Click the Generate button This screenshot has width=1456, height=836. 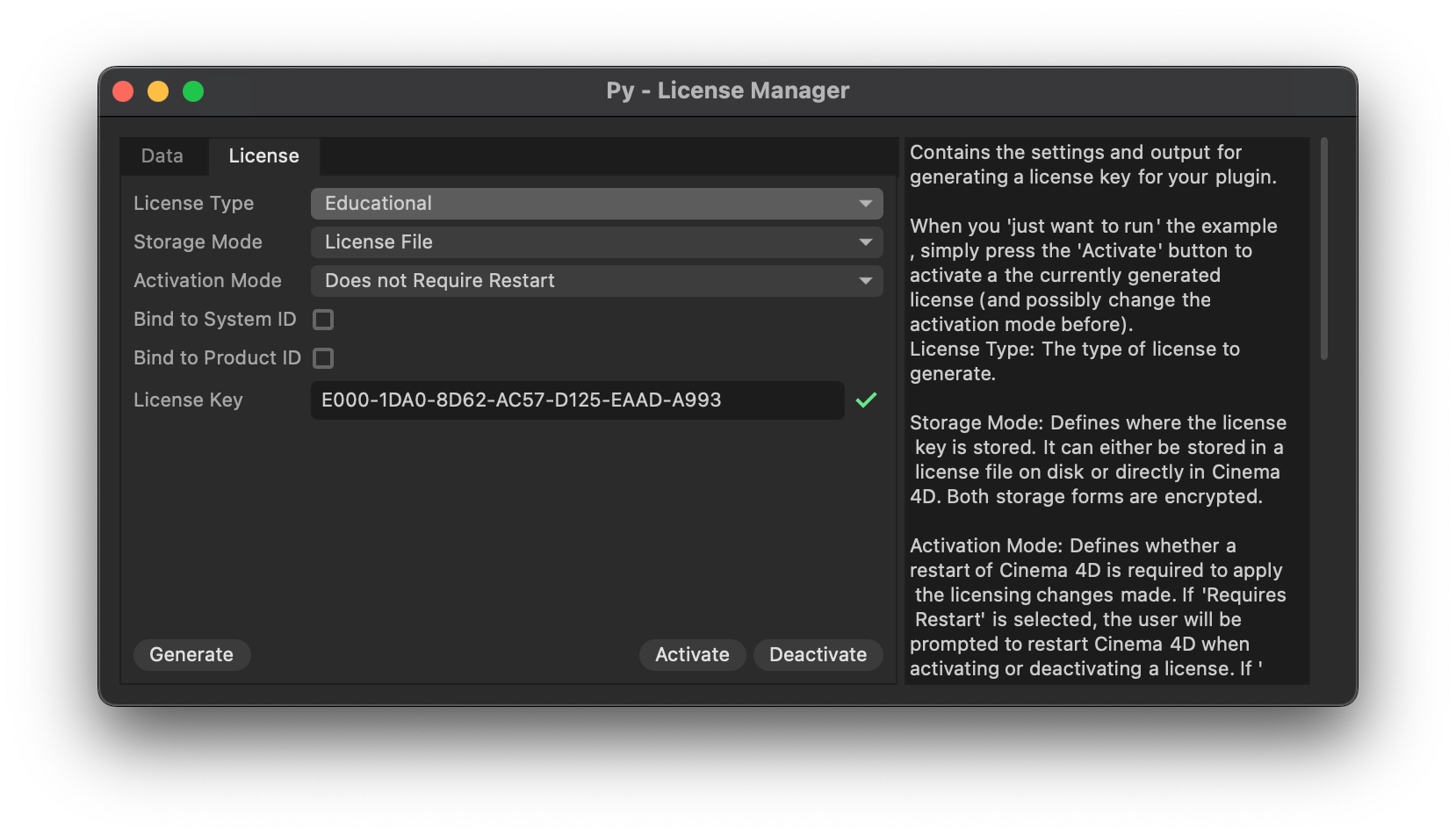pyautogui.click(x=191, y=655)
